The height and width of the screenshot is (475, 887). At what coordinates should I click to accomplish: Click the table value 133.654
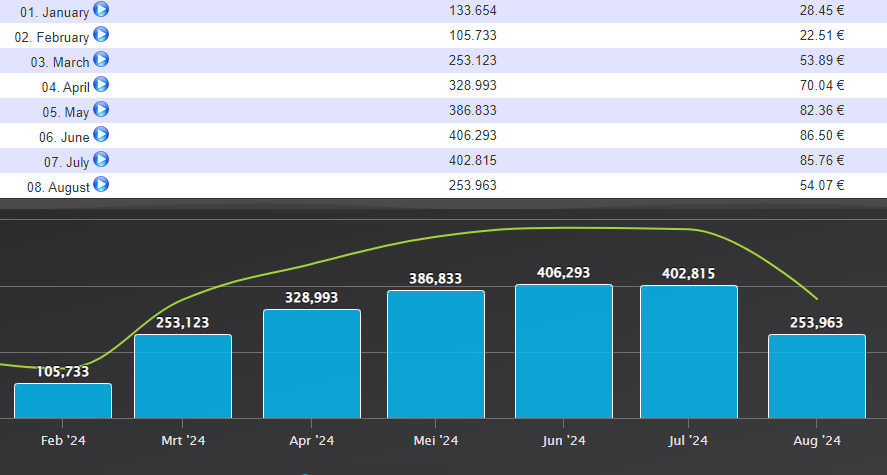[473, 10]
